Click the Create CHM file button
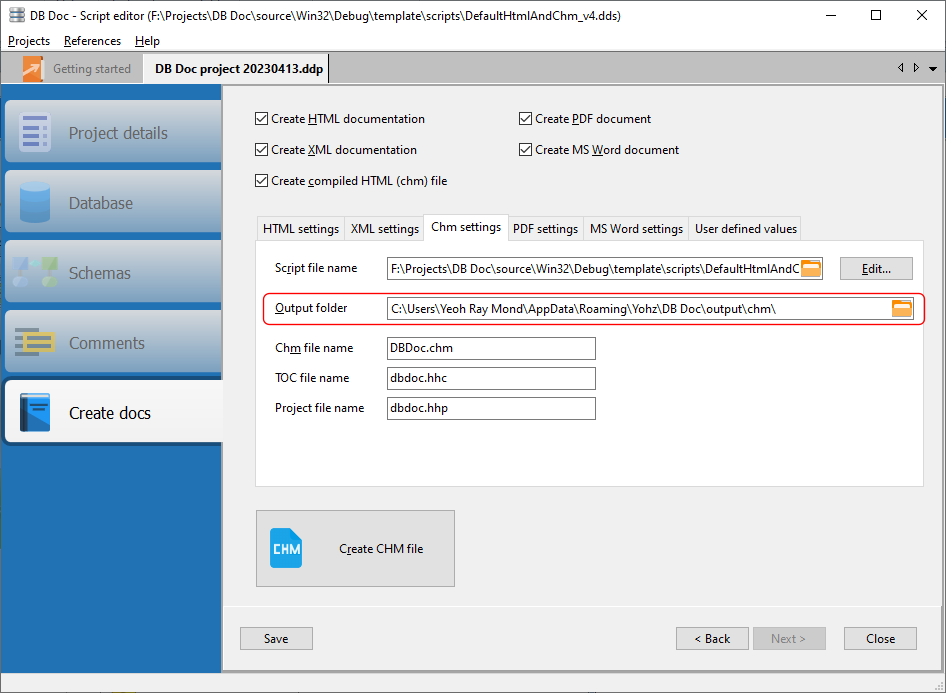 [355, 548]
